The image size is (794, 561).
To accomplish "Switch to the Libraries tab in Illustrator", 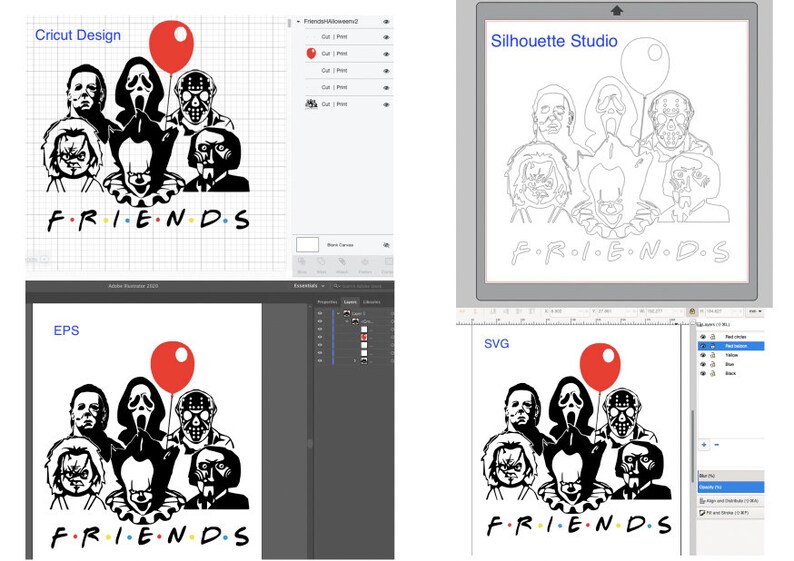I will tap(372, 302).
